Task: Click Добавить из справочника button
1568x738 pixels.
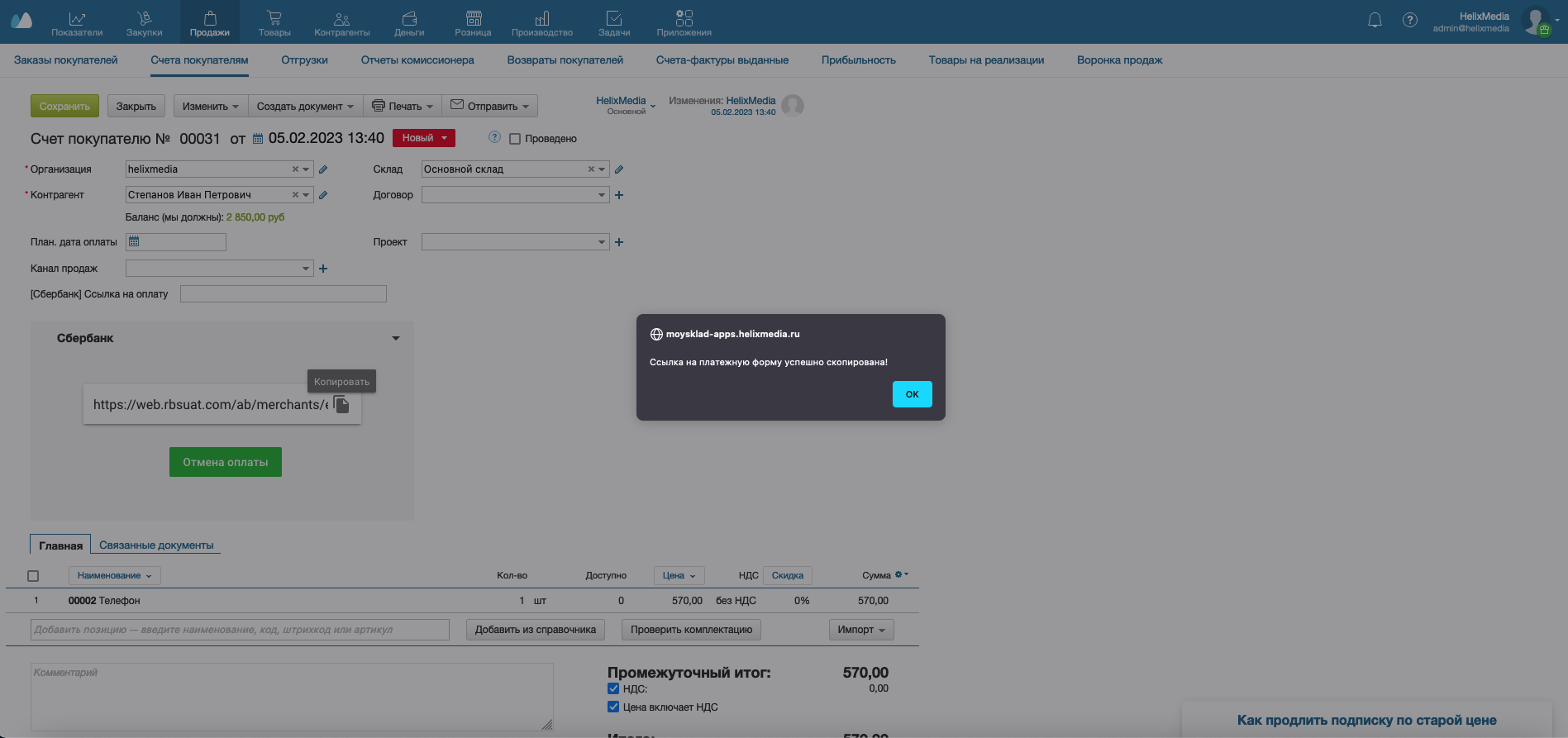Action: pos(536,630)
